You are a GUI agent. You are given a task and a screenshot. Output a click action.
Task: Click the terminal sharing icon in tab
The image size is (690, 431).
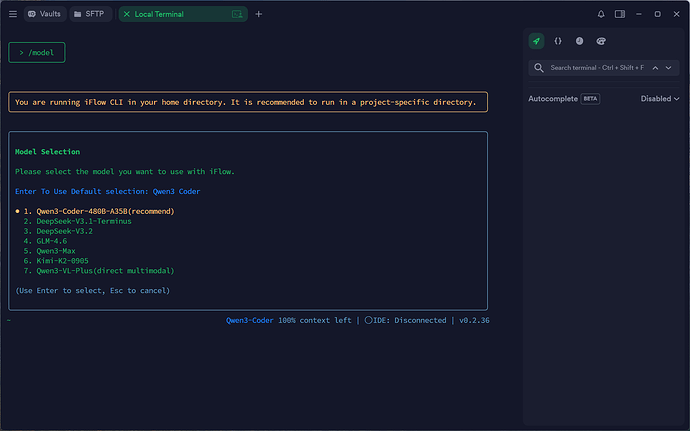(x=237, y=14)
